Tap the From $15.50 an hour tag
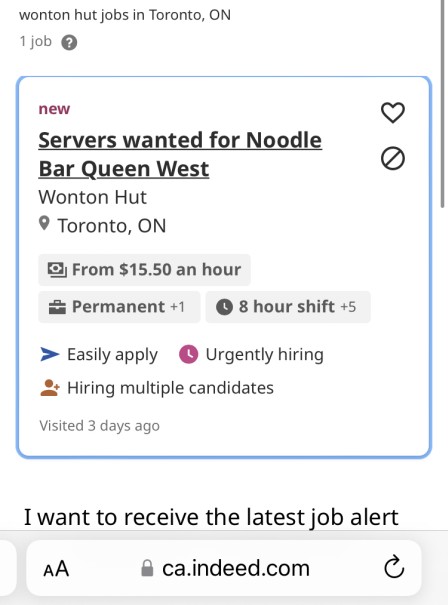Image resolution: width=448 pixels, height=605 pixels. pyautogui.click(x=144, y=270)
